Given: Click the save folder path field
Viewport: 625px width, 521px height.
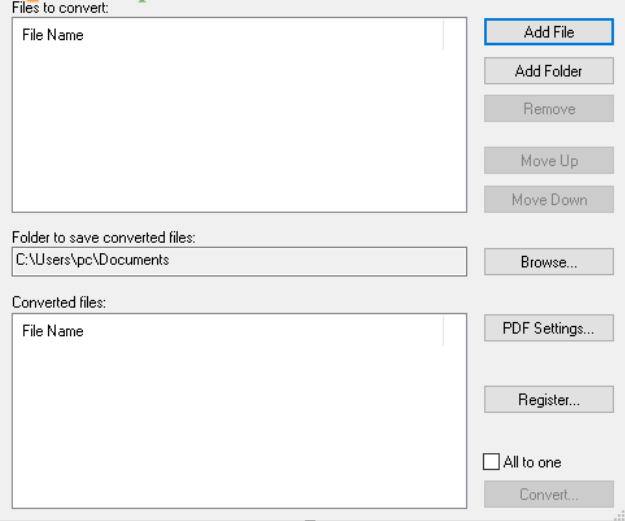Looking at the screenshot, I should [x=239, y=261].
